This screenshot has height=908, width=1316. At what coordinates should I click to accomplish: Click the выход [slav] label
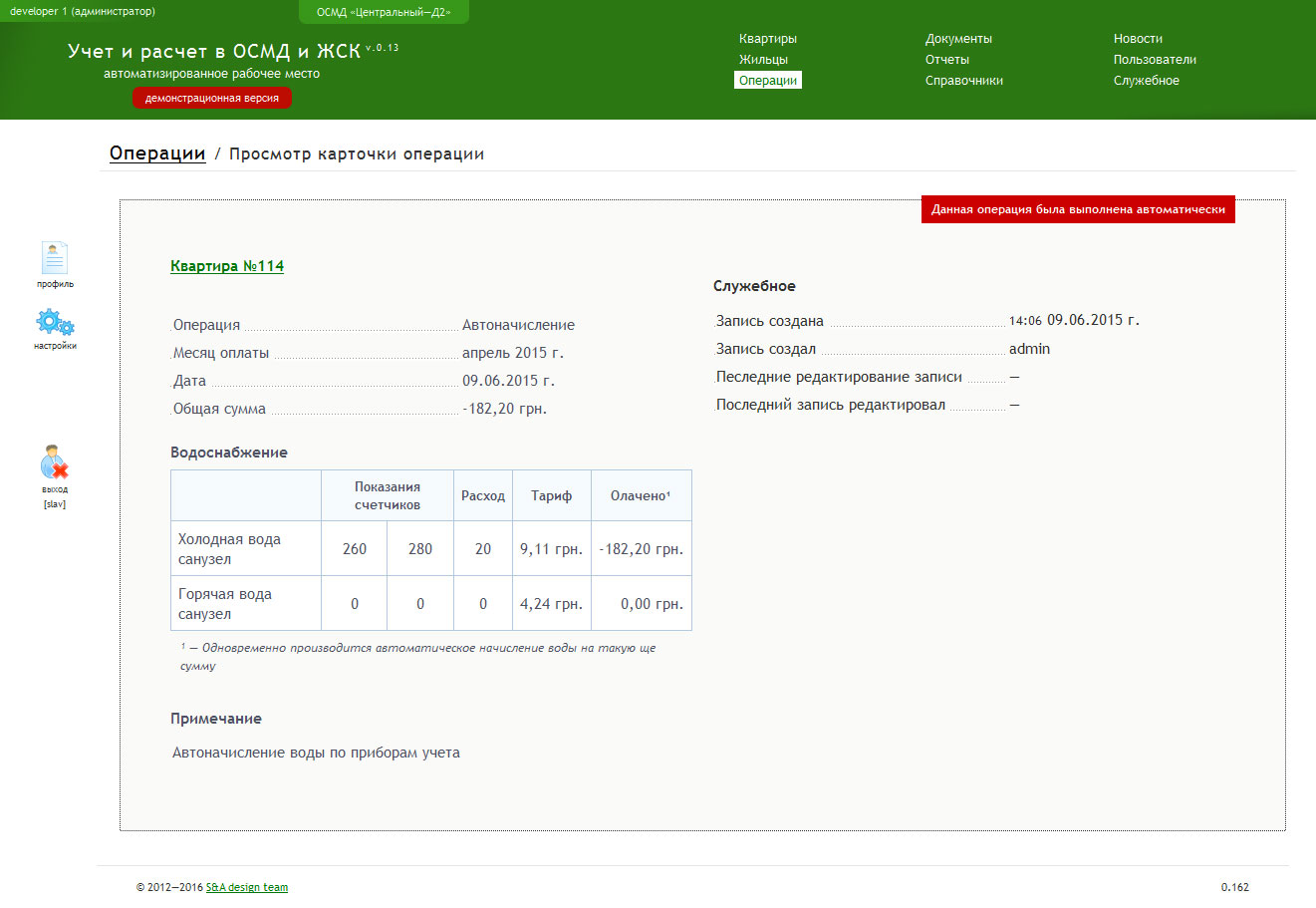pyautogui.click(x=55, y=496)
